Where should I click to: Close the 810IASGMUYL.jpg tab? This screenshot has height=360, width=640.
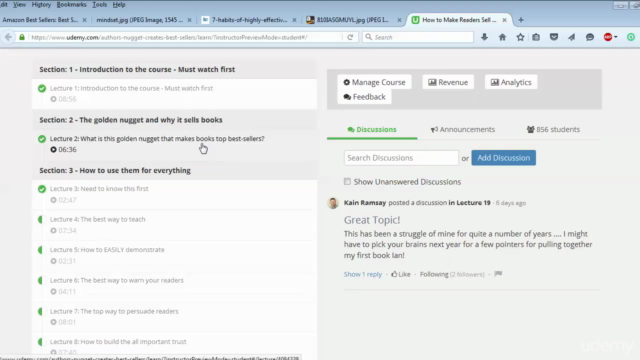click(399, 20)
